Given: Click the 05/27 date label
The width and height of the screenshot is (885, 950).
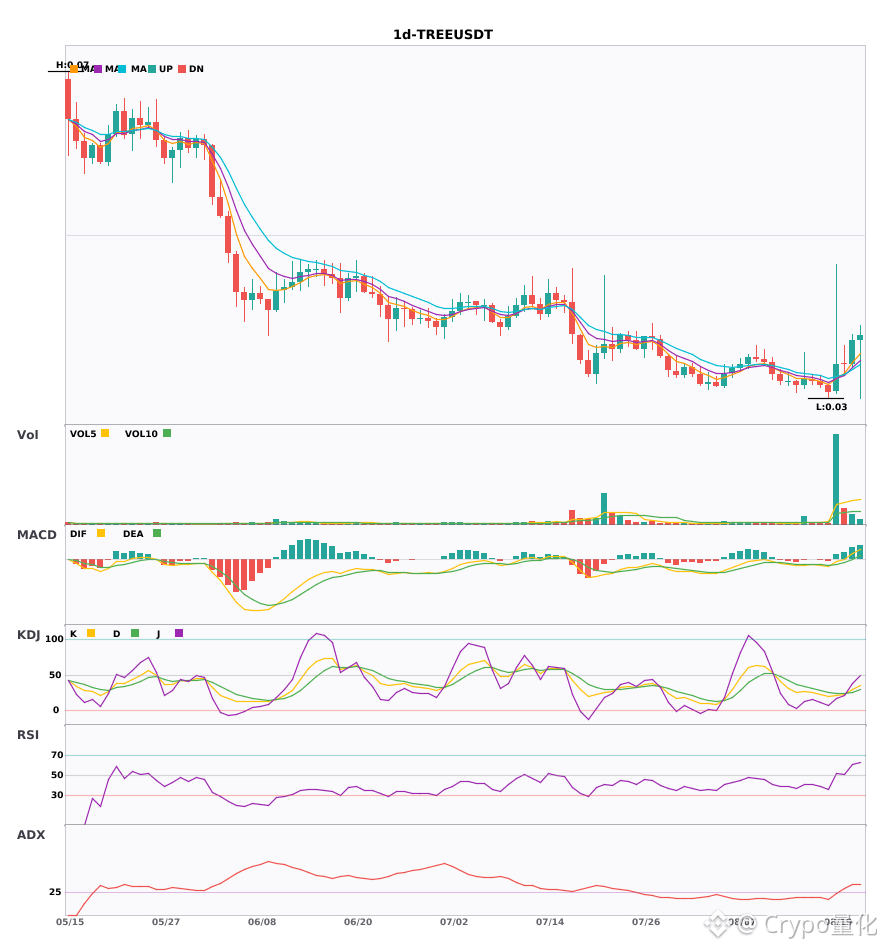Looking at the screenshot, I should tap(166, 922).
